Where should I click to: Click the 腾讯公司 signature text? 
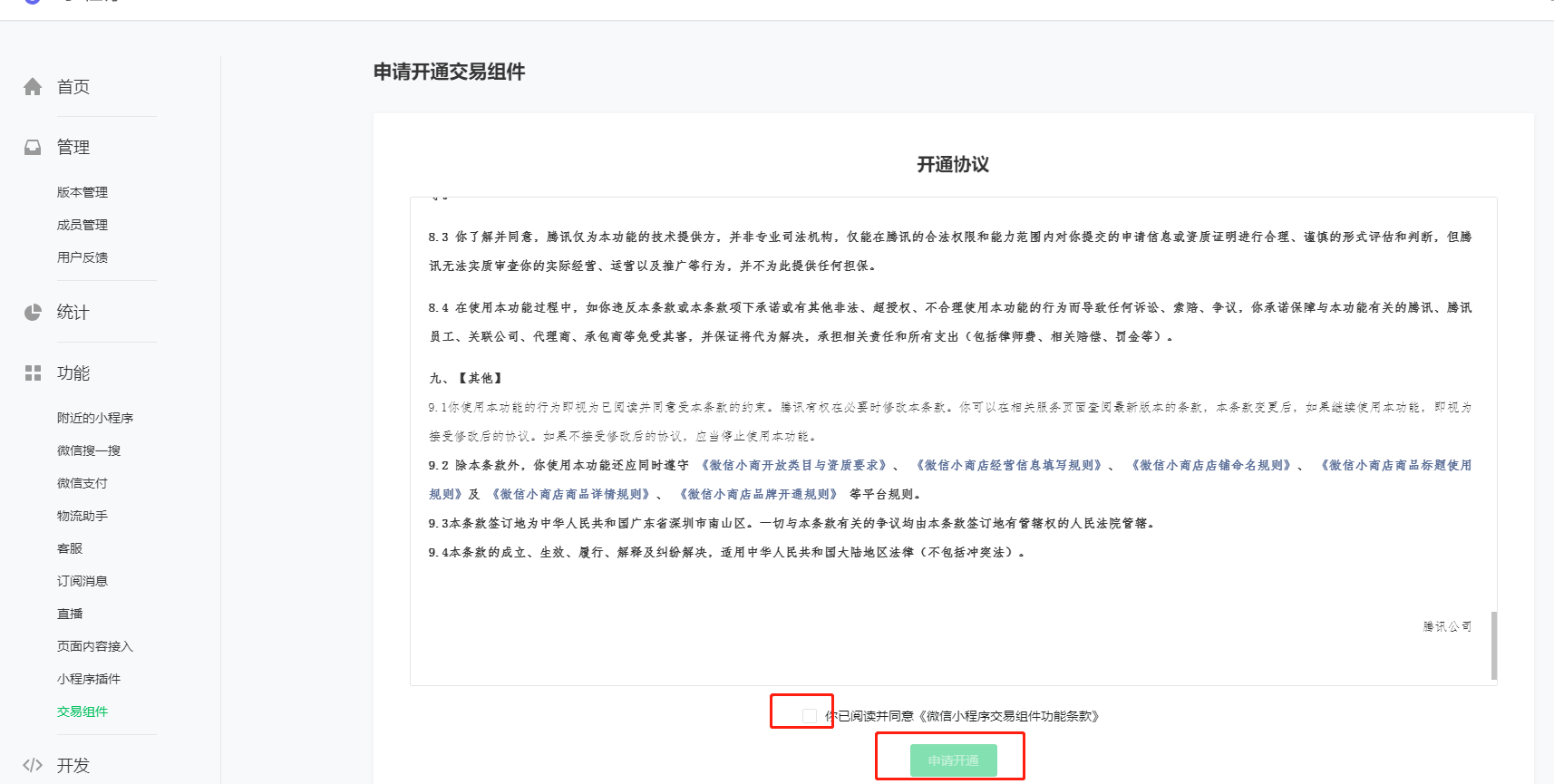coord(1447,626)
